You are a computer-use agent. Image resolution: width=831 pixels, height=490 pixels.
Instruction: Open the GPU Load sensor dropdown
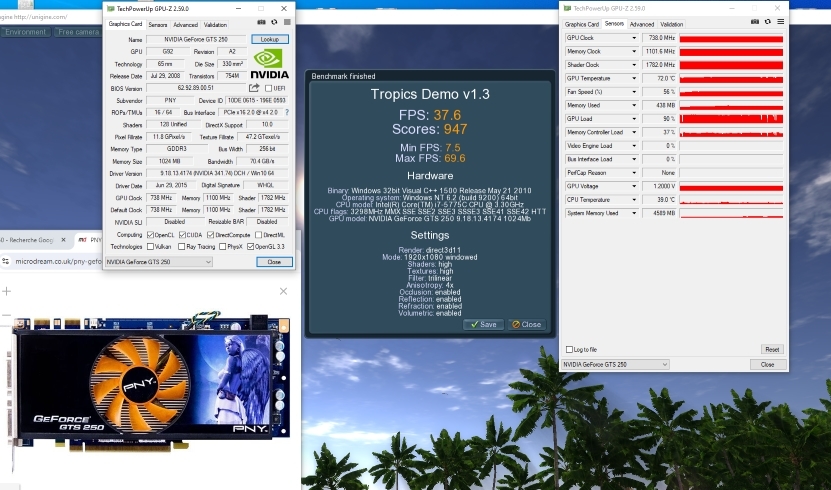tap(634, 119)
